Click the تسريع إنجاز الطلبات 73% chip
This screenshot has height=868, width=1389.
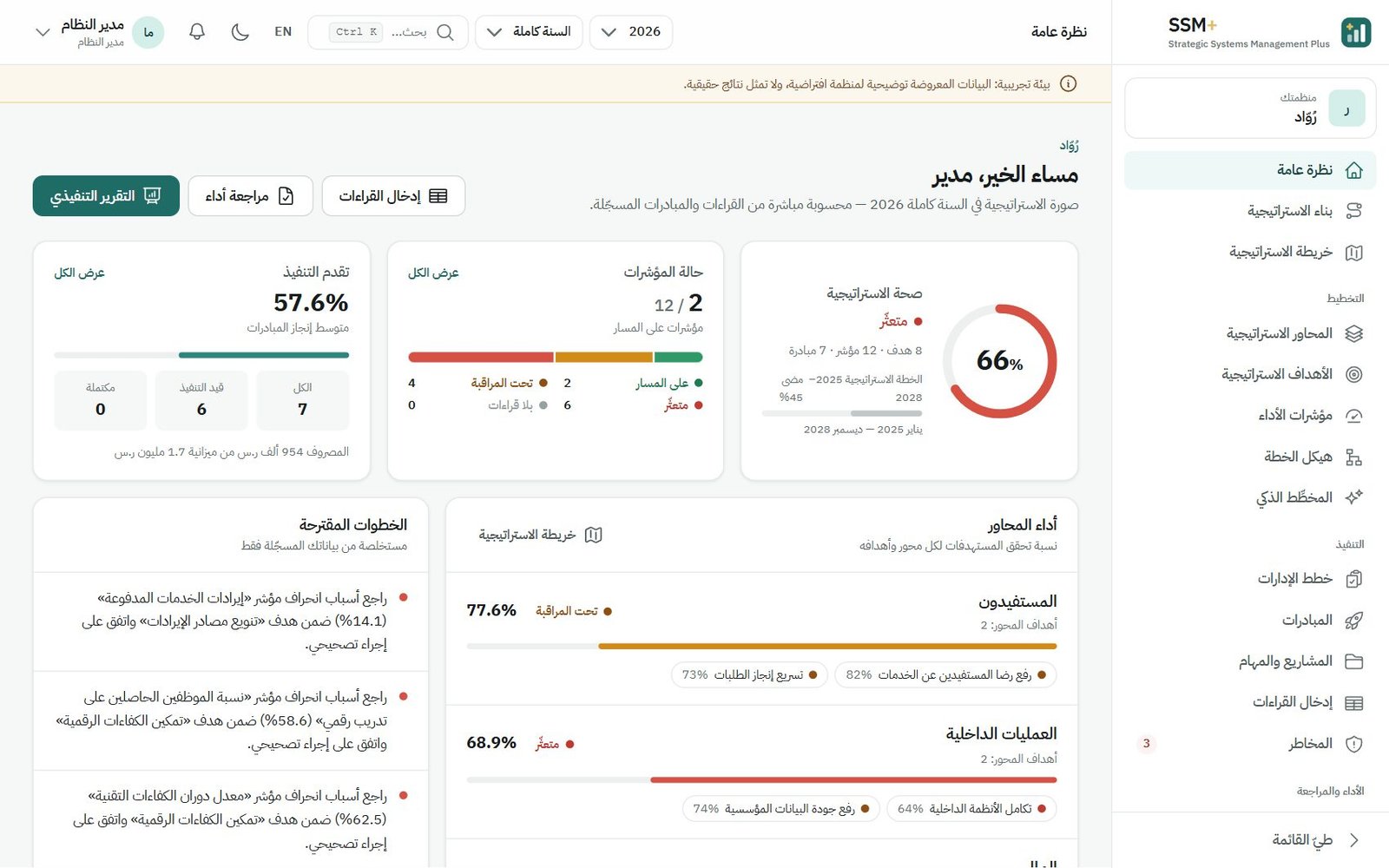[x=749, y=675]
